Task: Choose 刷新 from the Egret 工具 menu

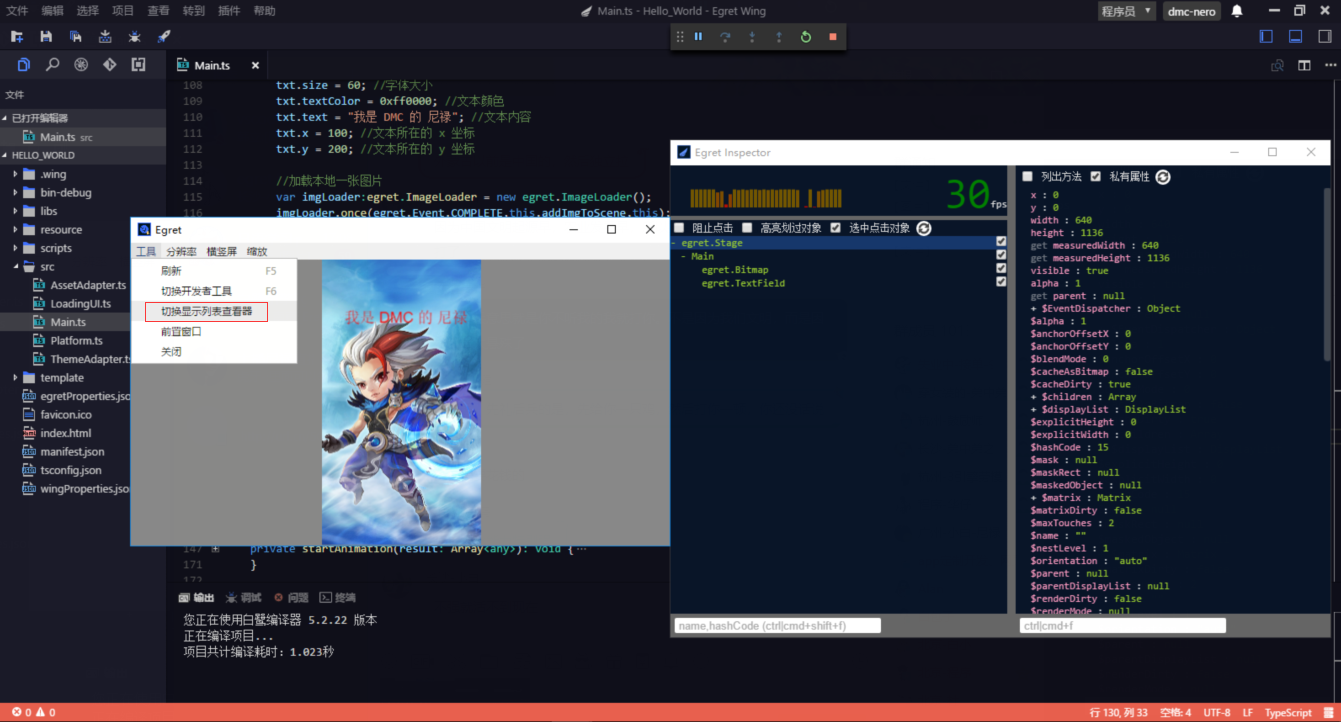Action: point(171,271)
